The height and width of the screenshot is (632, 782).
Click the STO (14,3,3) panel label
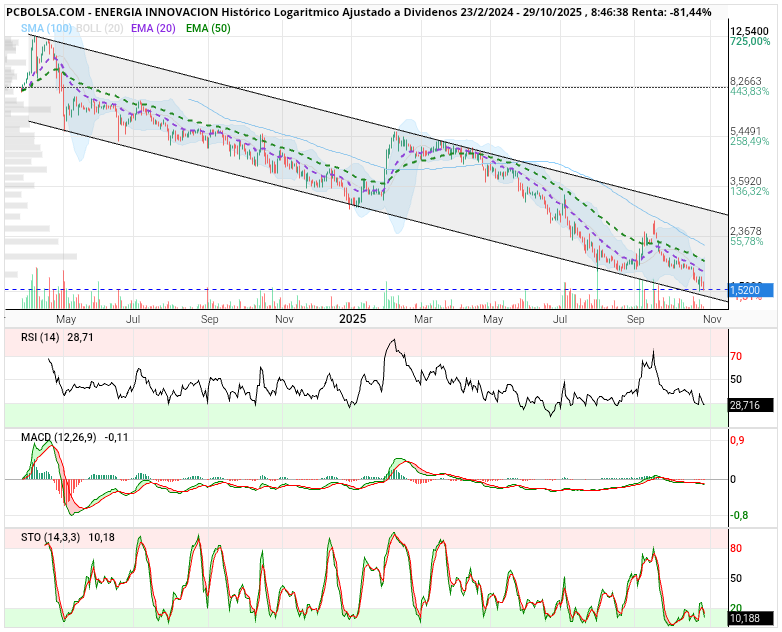pyautogui.click(x=52, y=538)
